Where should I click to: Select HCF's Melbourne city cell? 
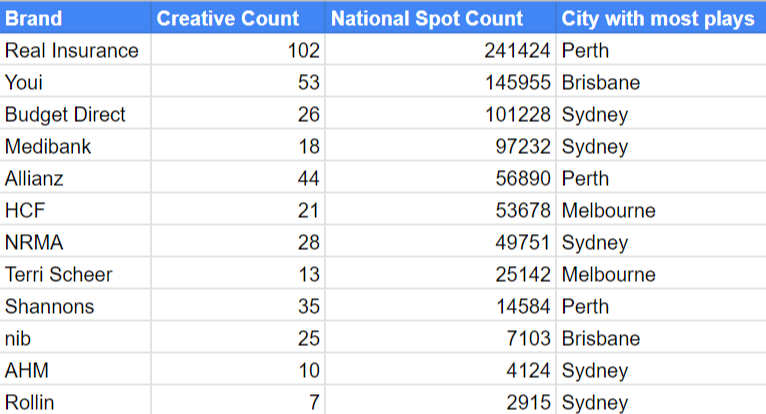(661, 209)
